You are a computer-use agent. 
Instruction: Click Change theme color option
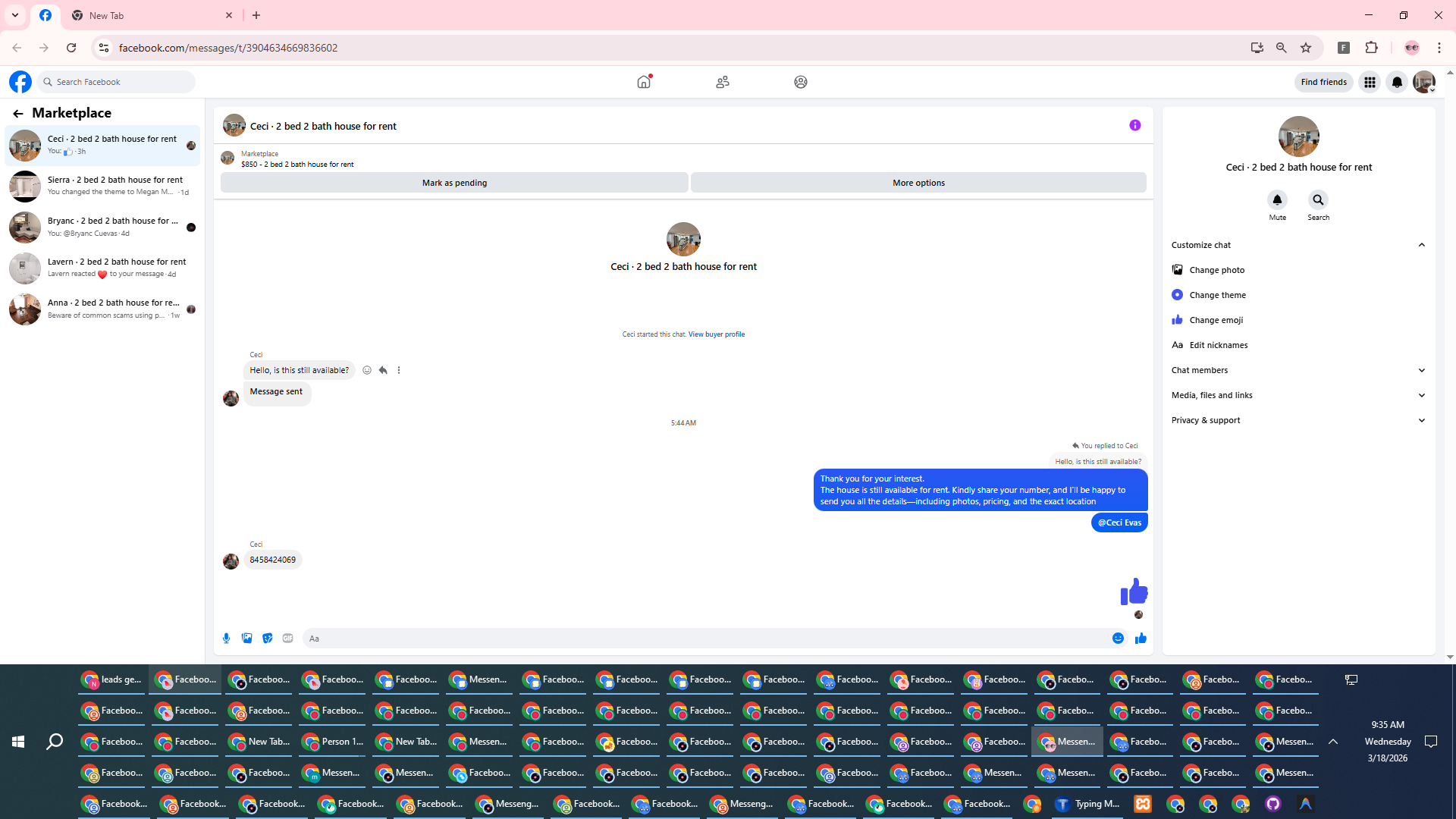coord(1217,295)
